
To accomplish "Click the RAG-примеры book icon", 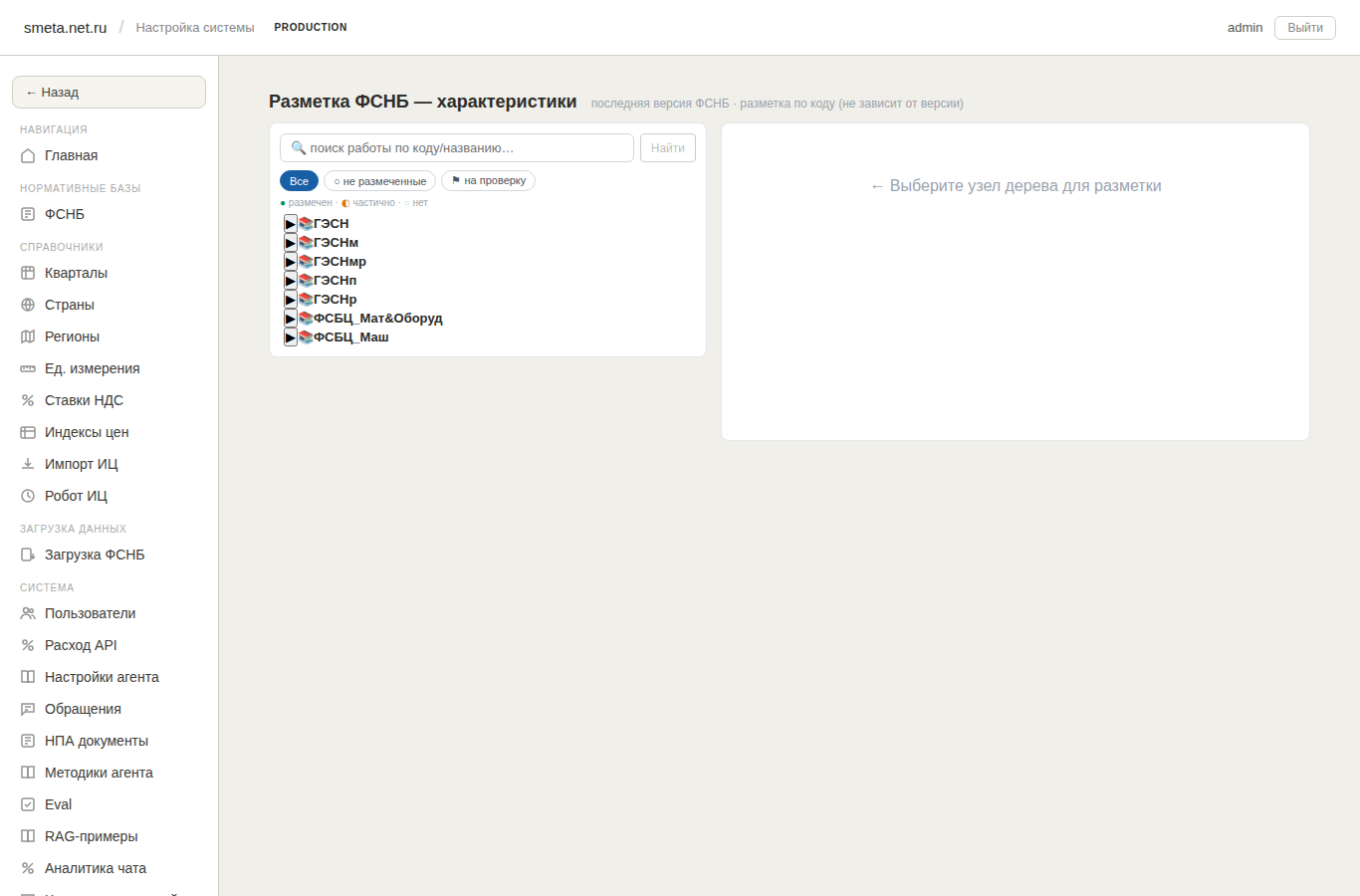I will click(x=28, y=836).
